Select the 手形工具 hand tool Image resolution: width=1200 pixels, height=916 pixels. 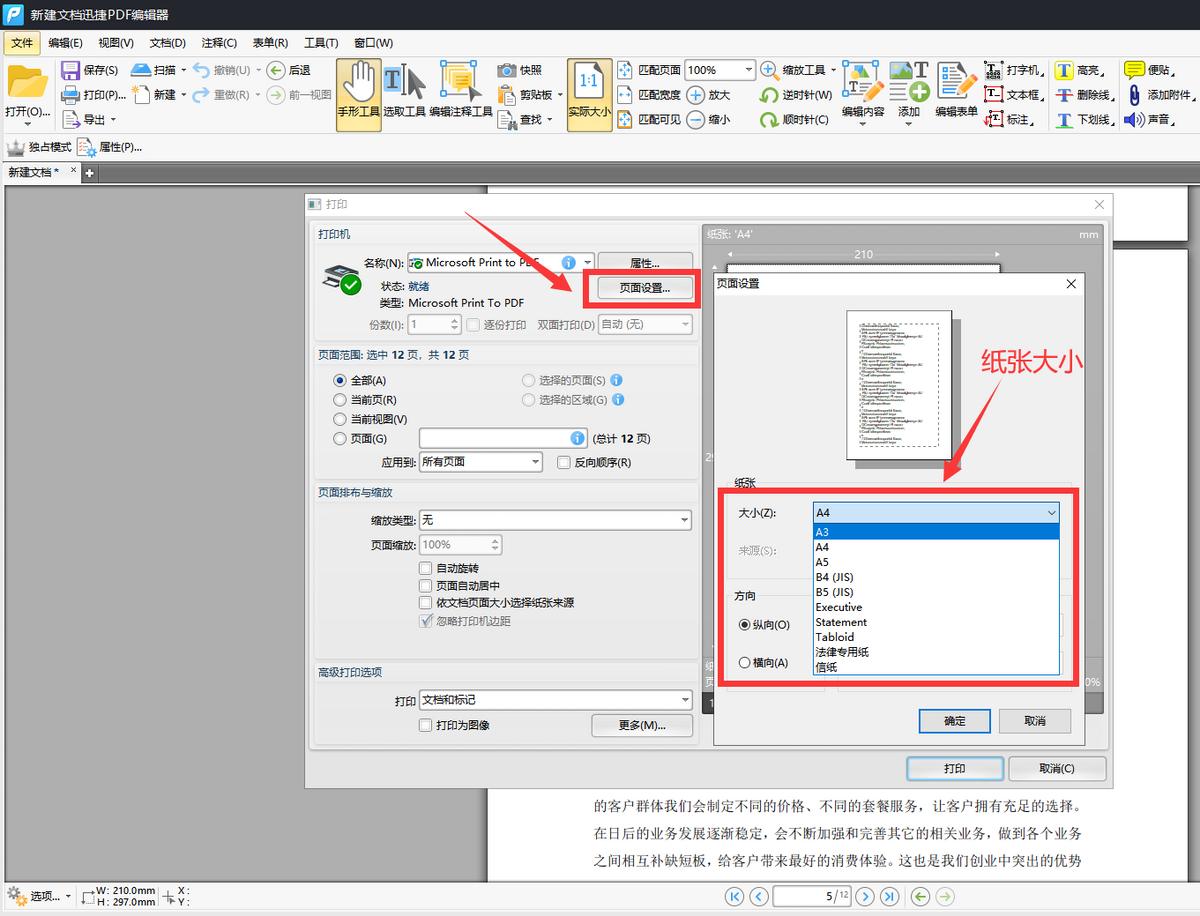click(x=357, y=93)
